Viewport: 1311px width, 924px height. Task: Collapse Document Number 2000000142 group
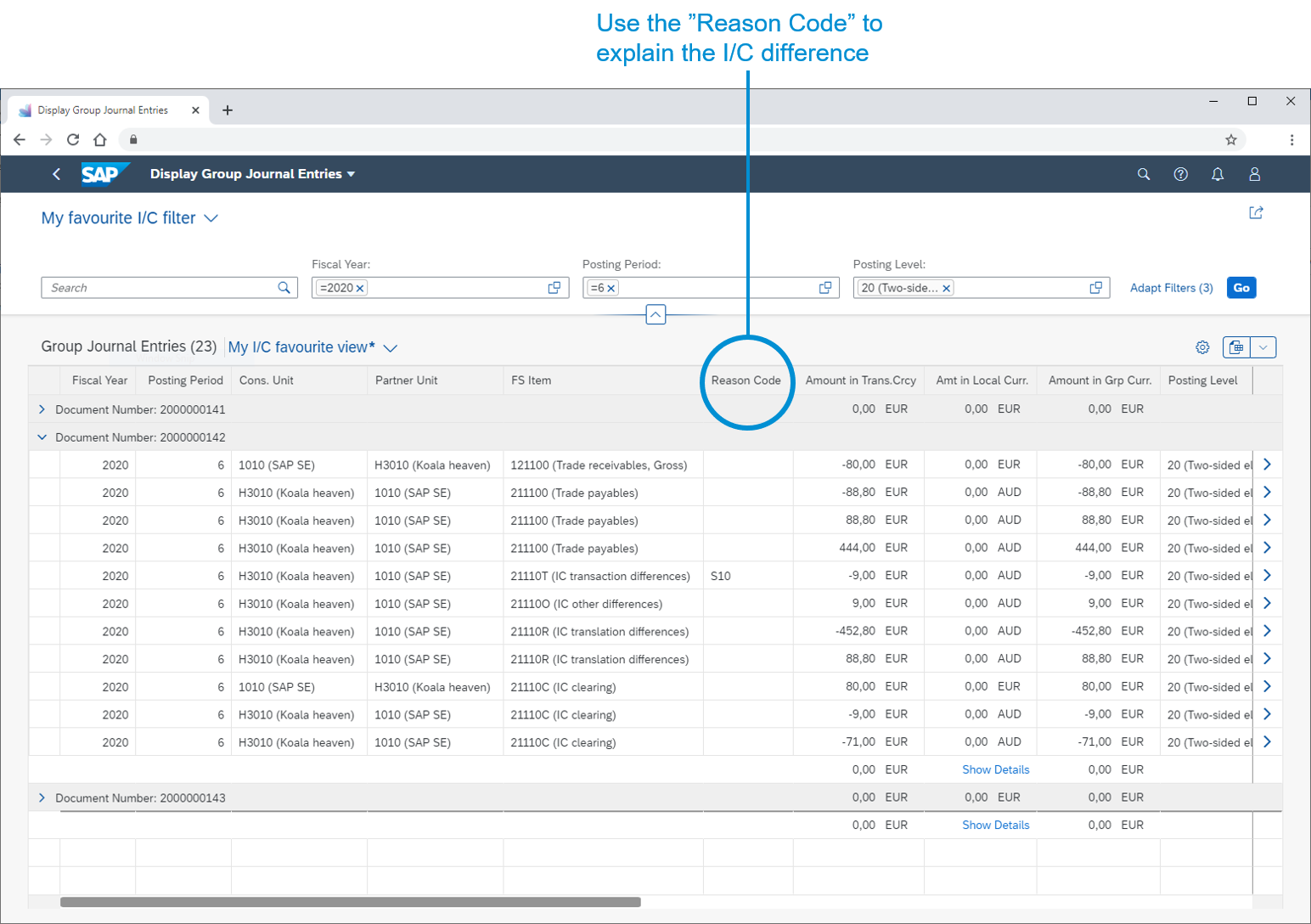pyautogui.click(x=42, y=437)
